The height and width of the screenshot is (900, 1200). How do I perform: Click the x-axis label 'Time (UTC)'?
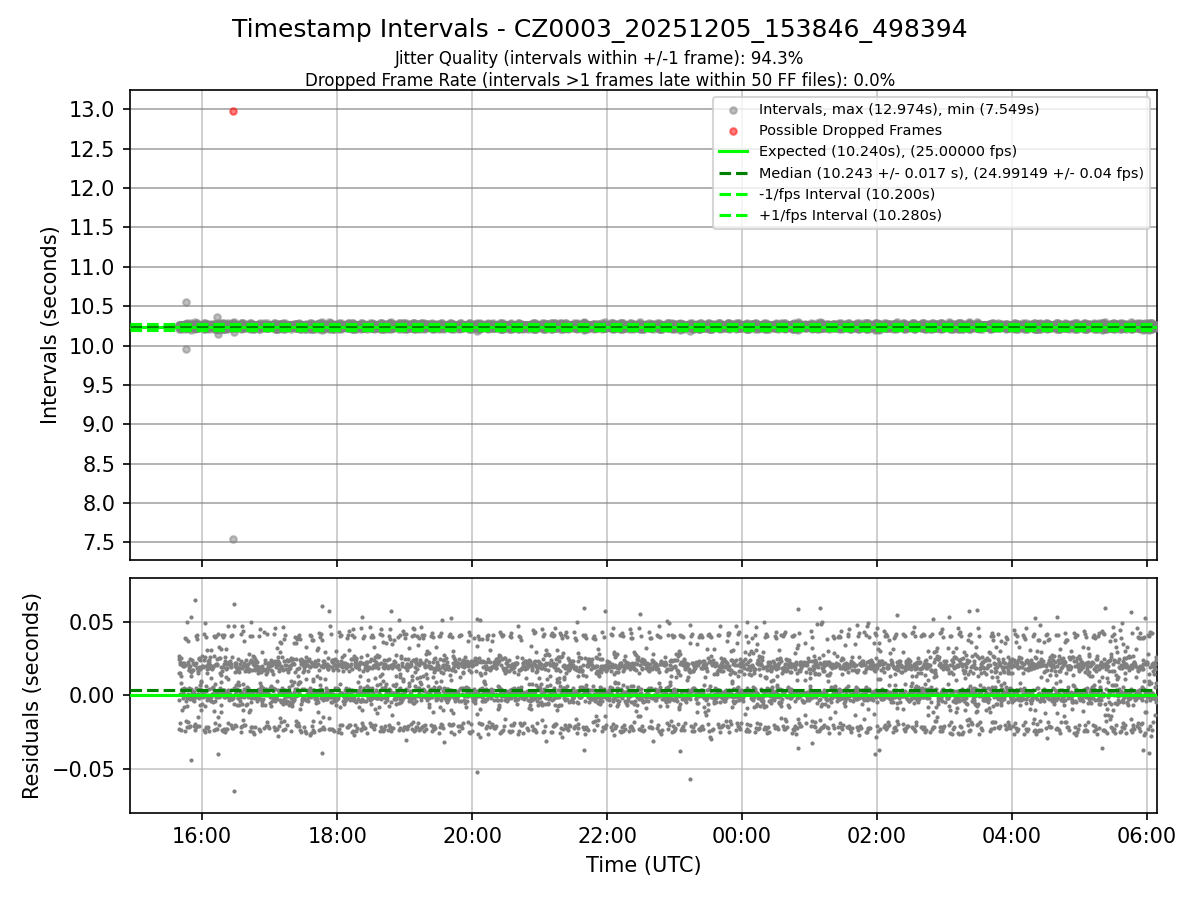click(x=643, y=865)
